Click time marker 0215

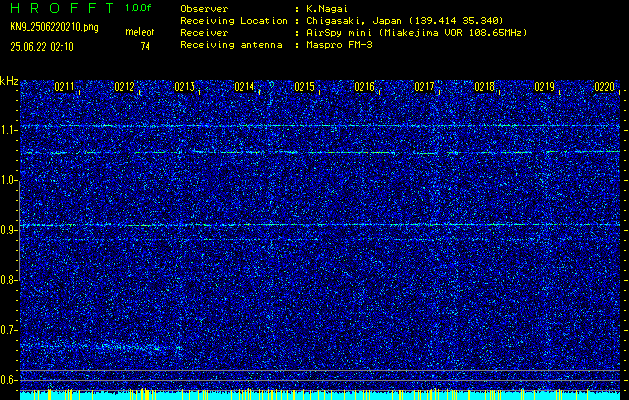click(x=304, y=87)
